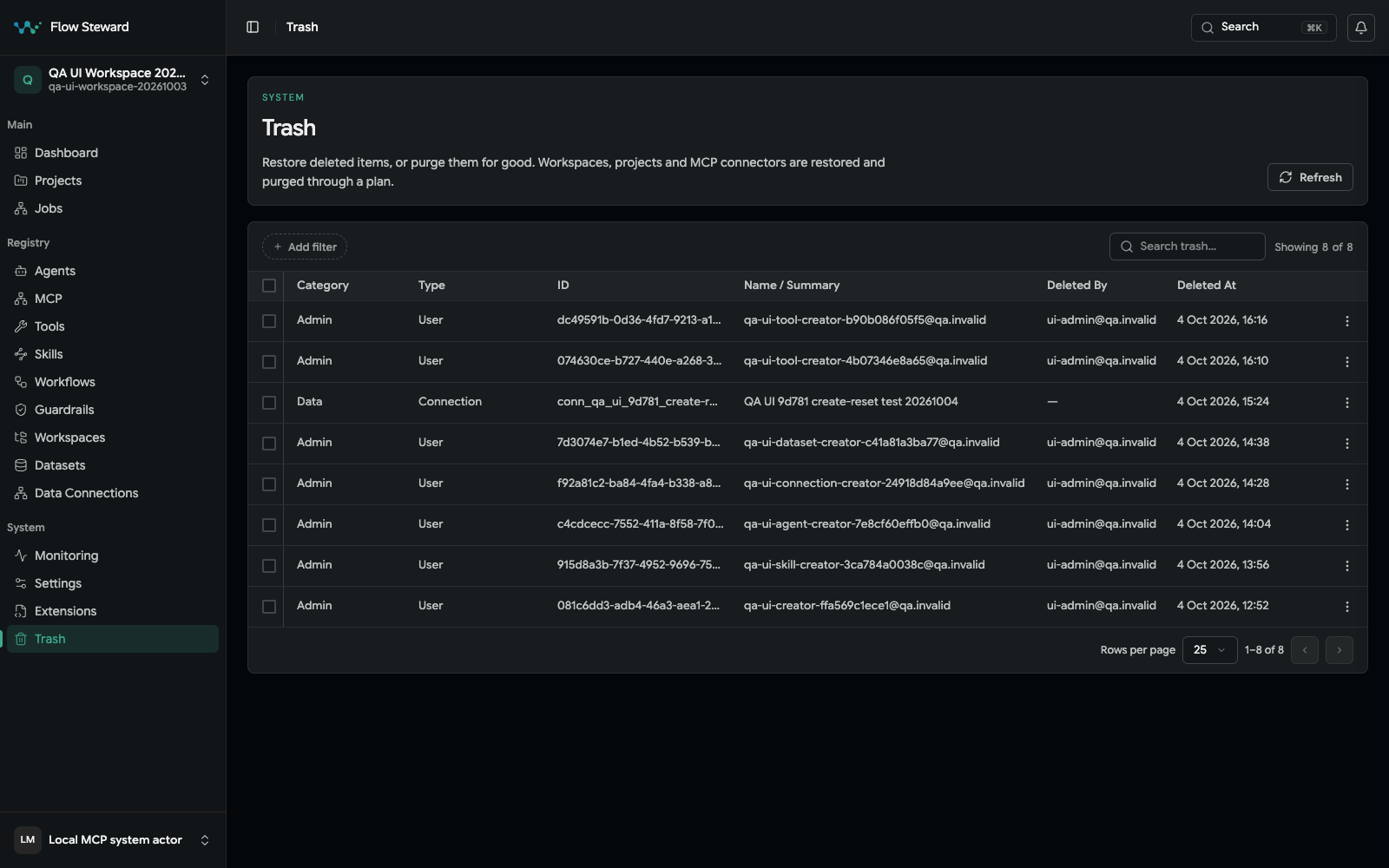1389x868 pixels.
Task: Open Workflows in the sidebar
Action: [113, 382]
